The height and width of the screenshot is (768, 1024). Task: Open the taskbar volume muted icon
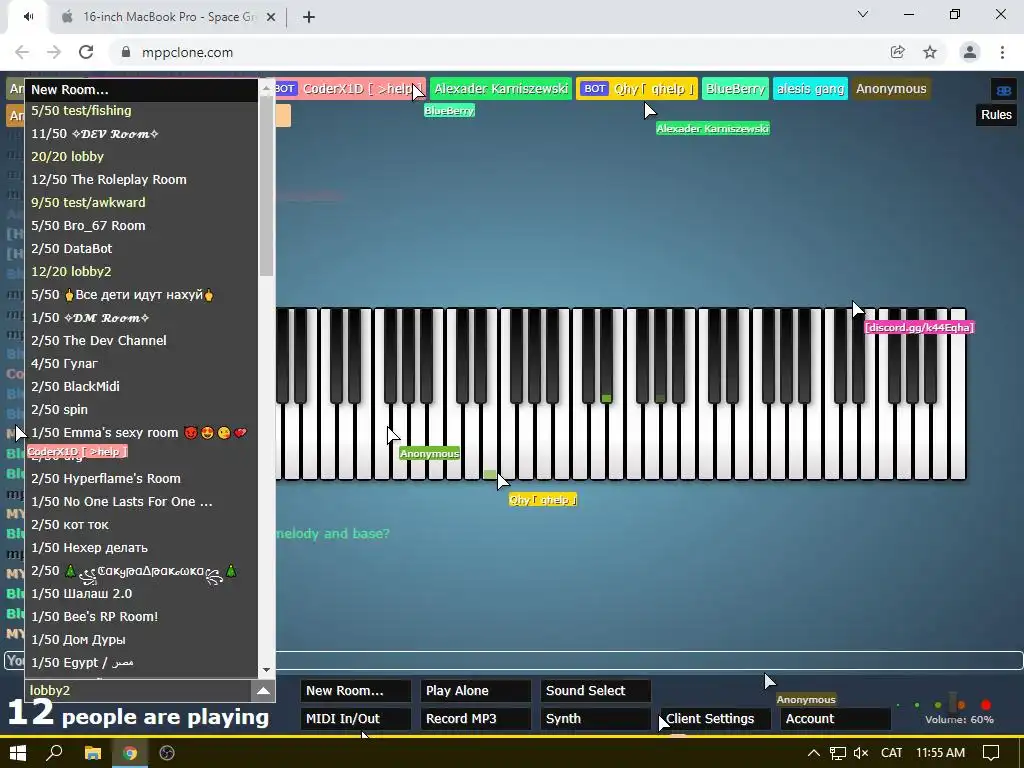click(x=861, y=753)
